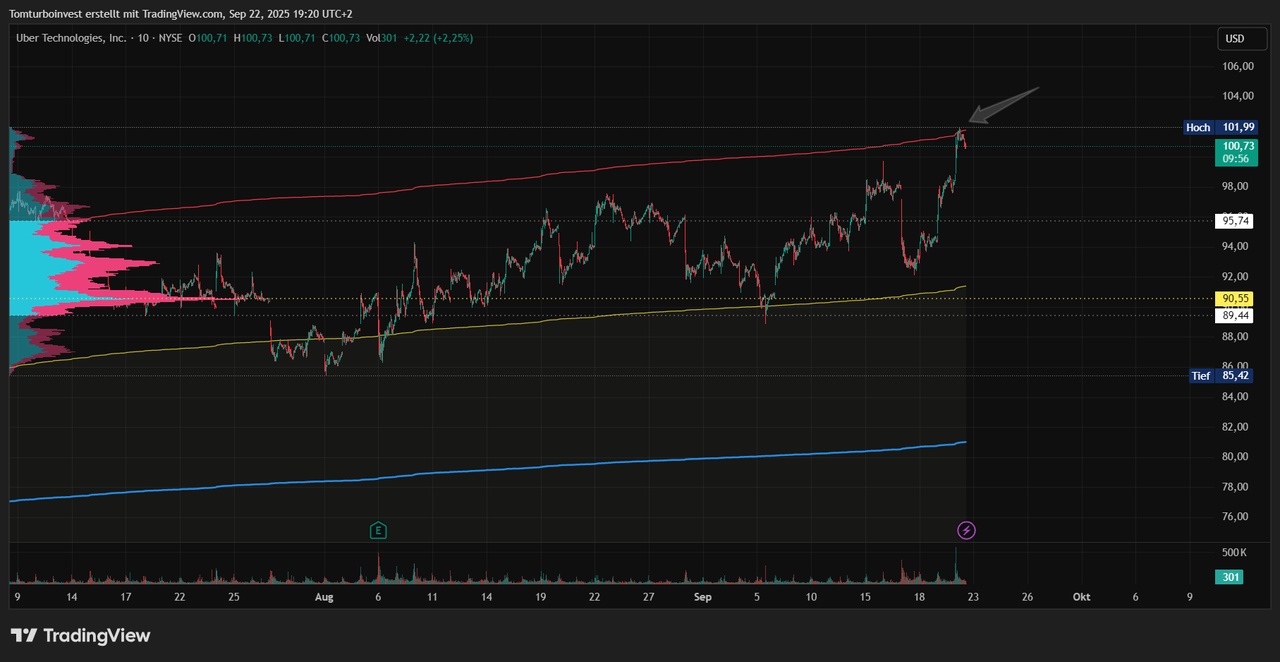Click the yellow 90,55 price label
1280x662 pixels.
pyautogui.click(x=1235, y=298)
